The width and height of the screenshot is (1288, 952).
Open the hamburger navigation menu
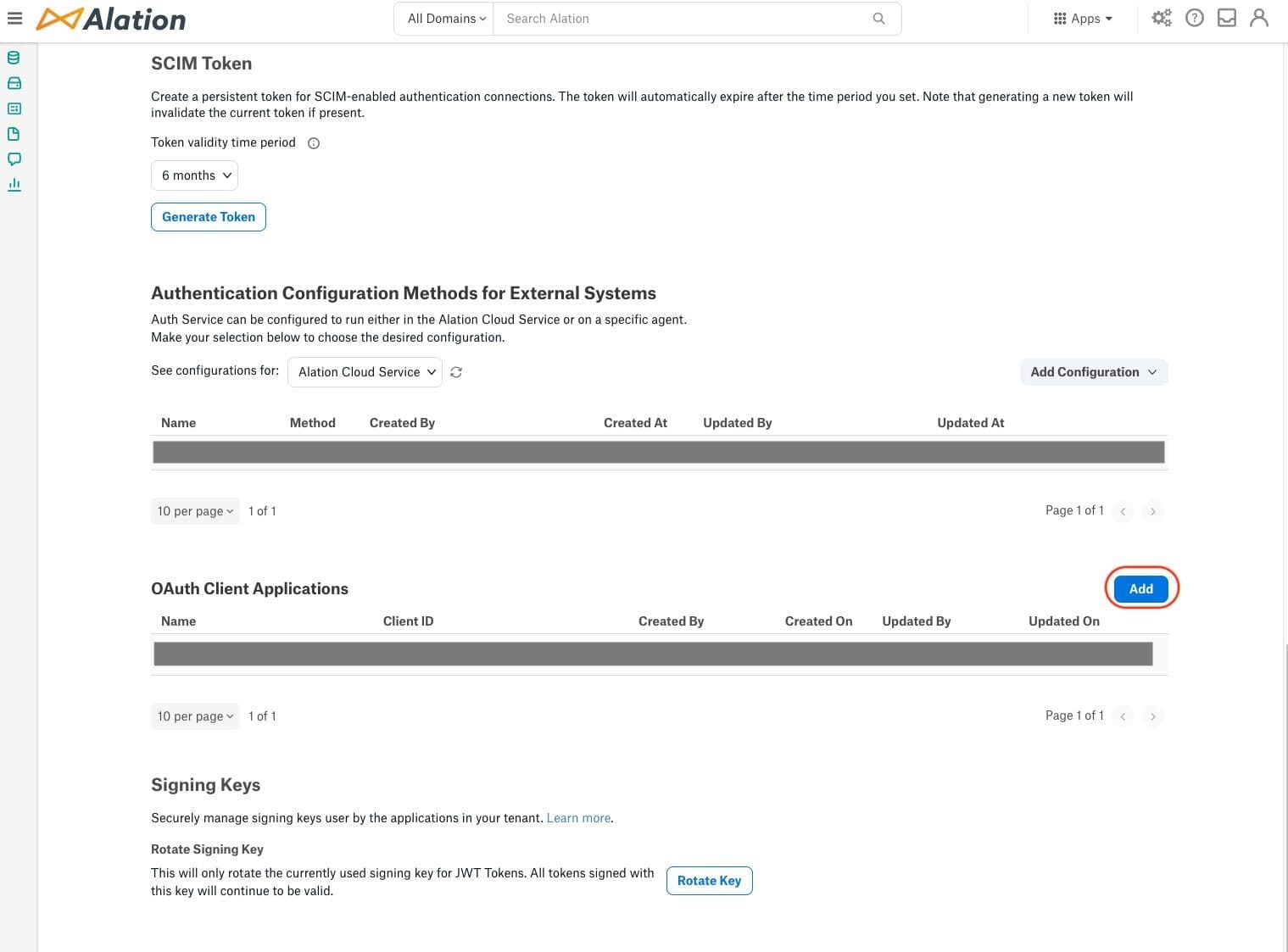[14, 18]
